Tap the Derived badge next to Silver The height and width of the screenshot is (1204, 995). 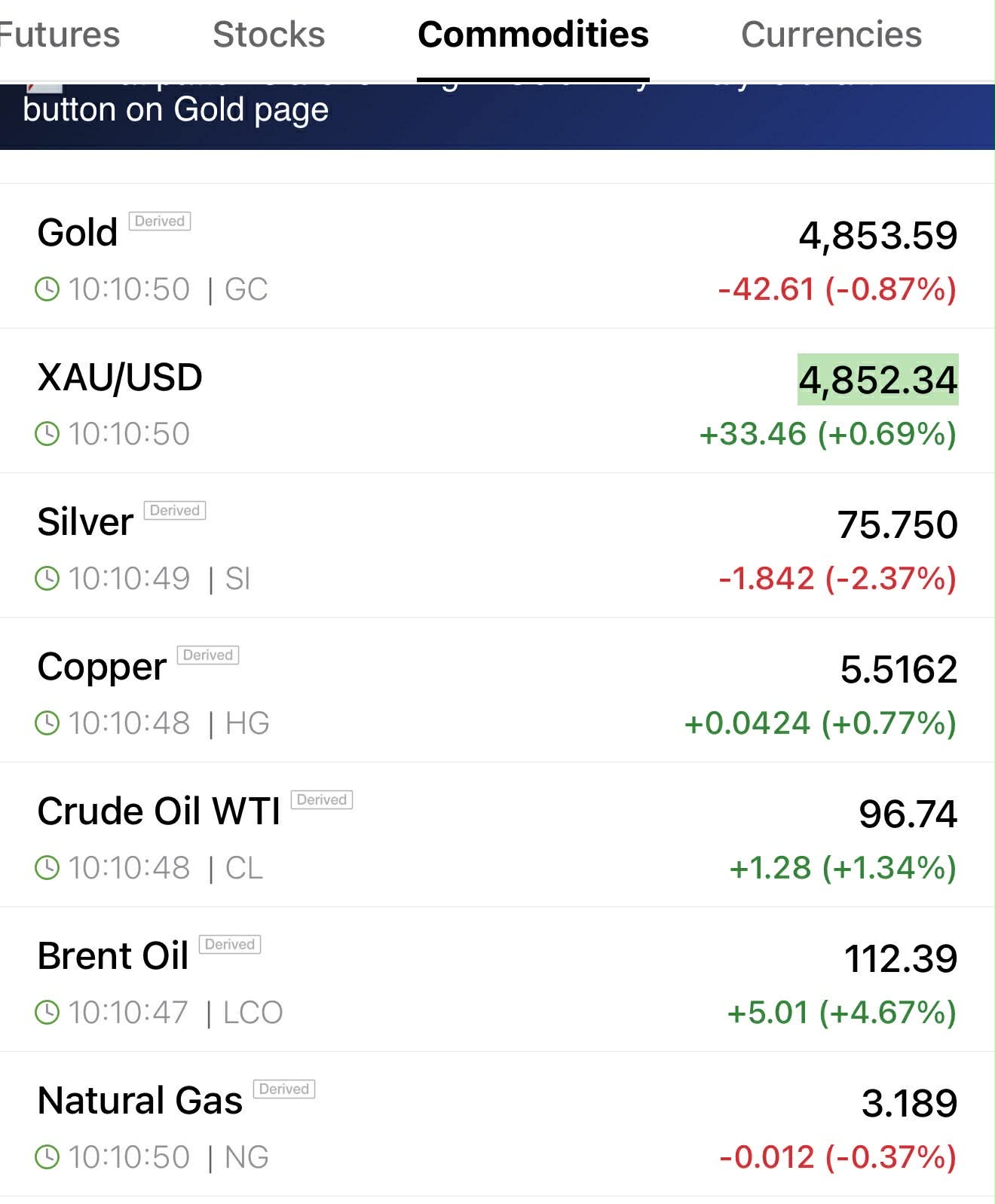tap(175, 510)
